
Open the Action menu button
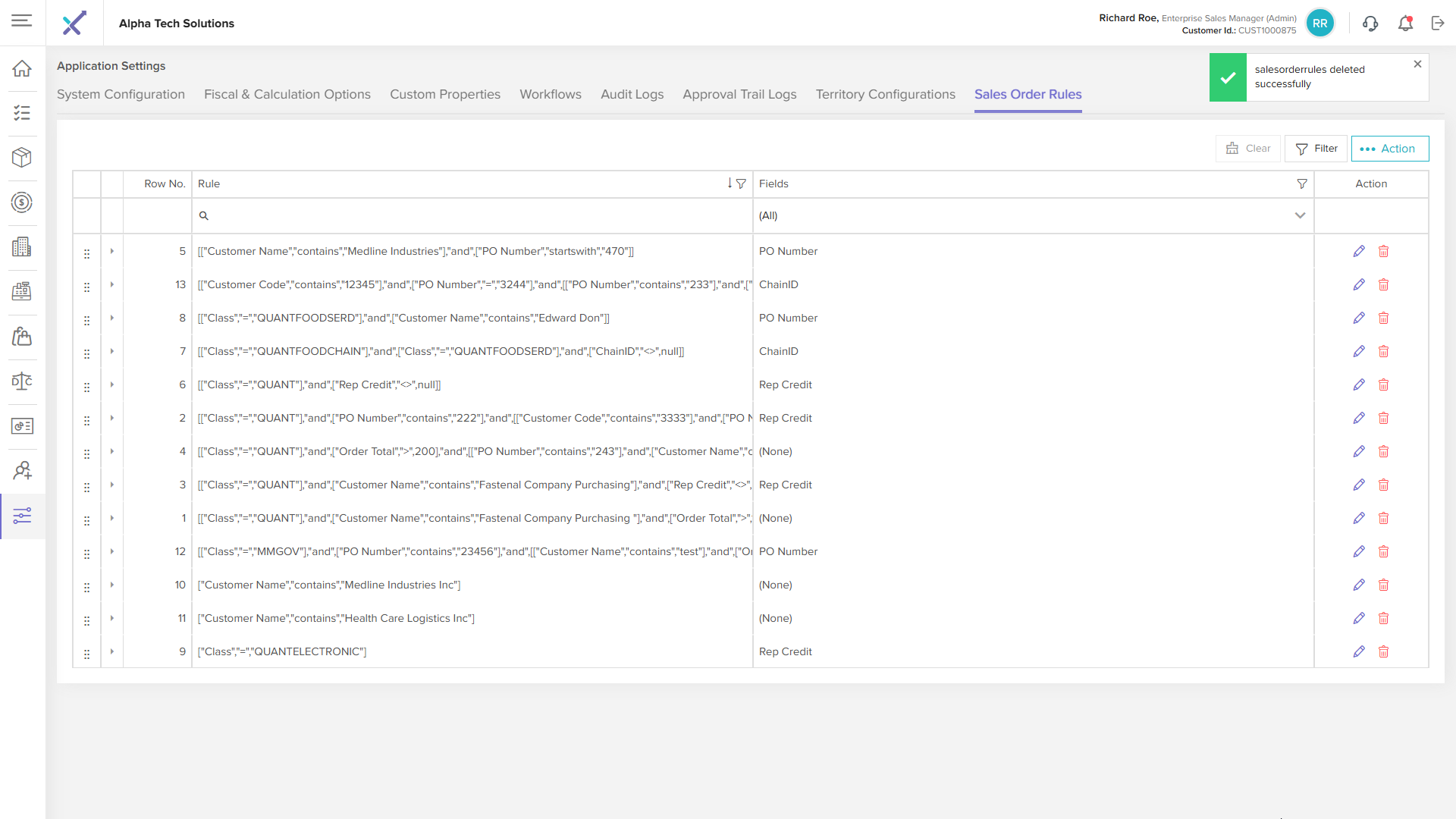1389,149
